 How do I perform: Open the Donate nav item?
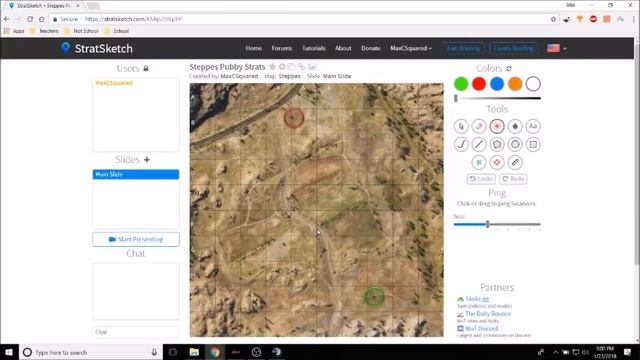click(371, 48)
